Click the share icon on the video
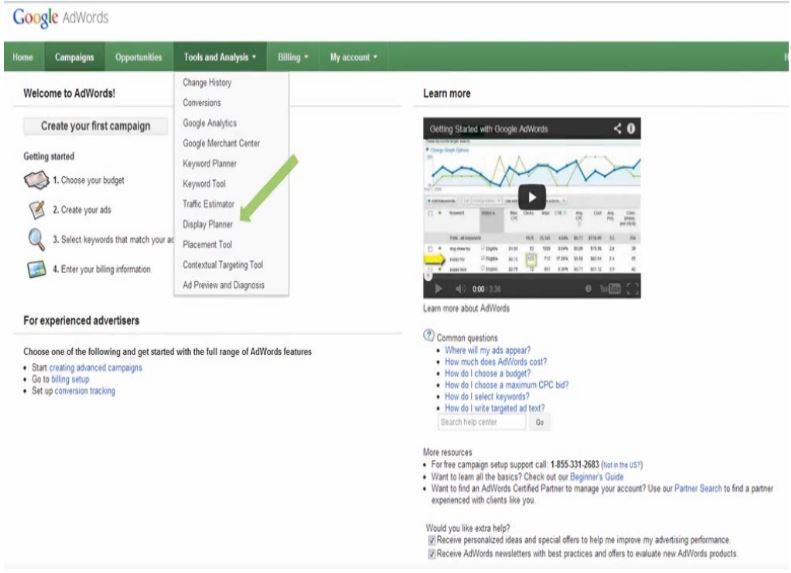This screenshot has height=573, width=791. pos(617,129)
